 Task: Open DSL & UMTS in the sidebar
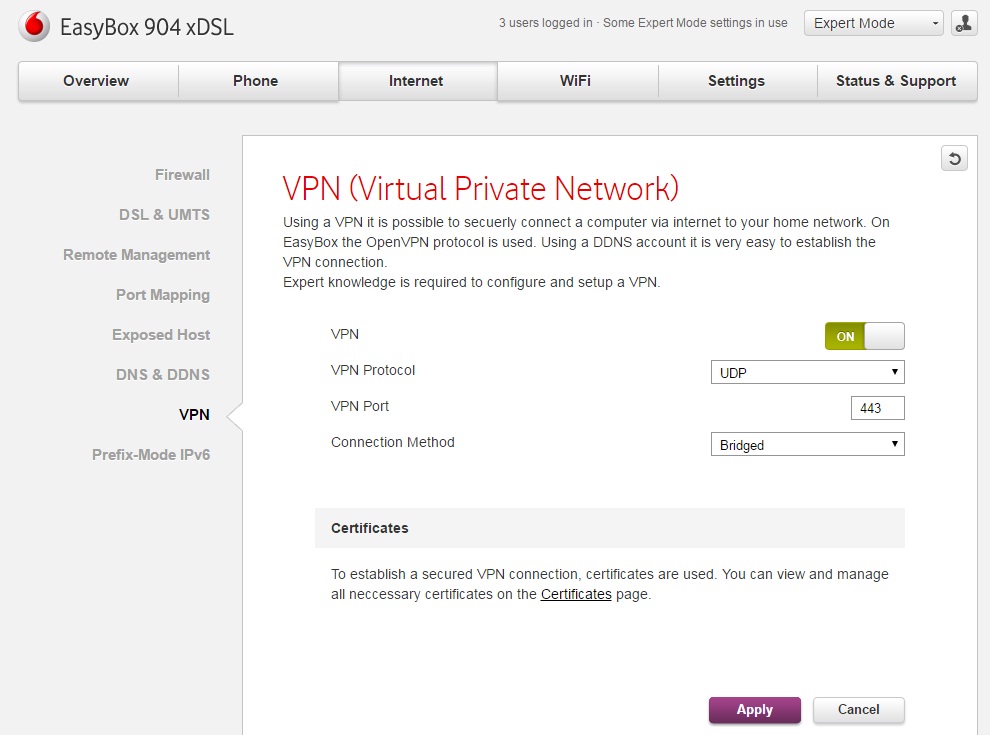tap(164, 215)
